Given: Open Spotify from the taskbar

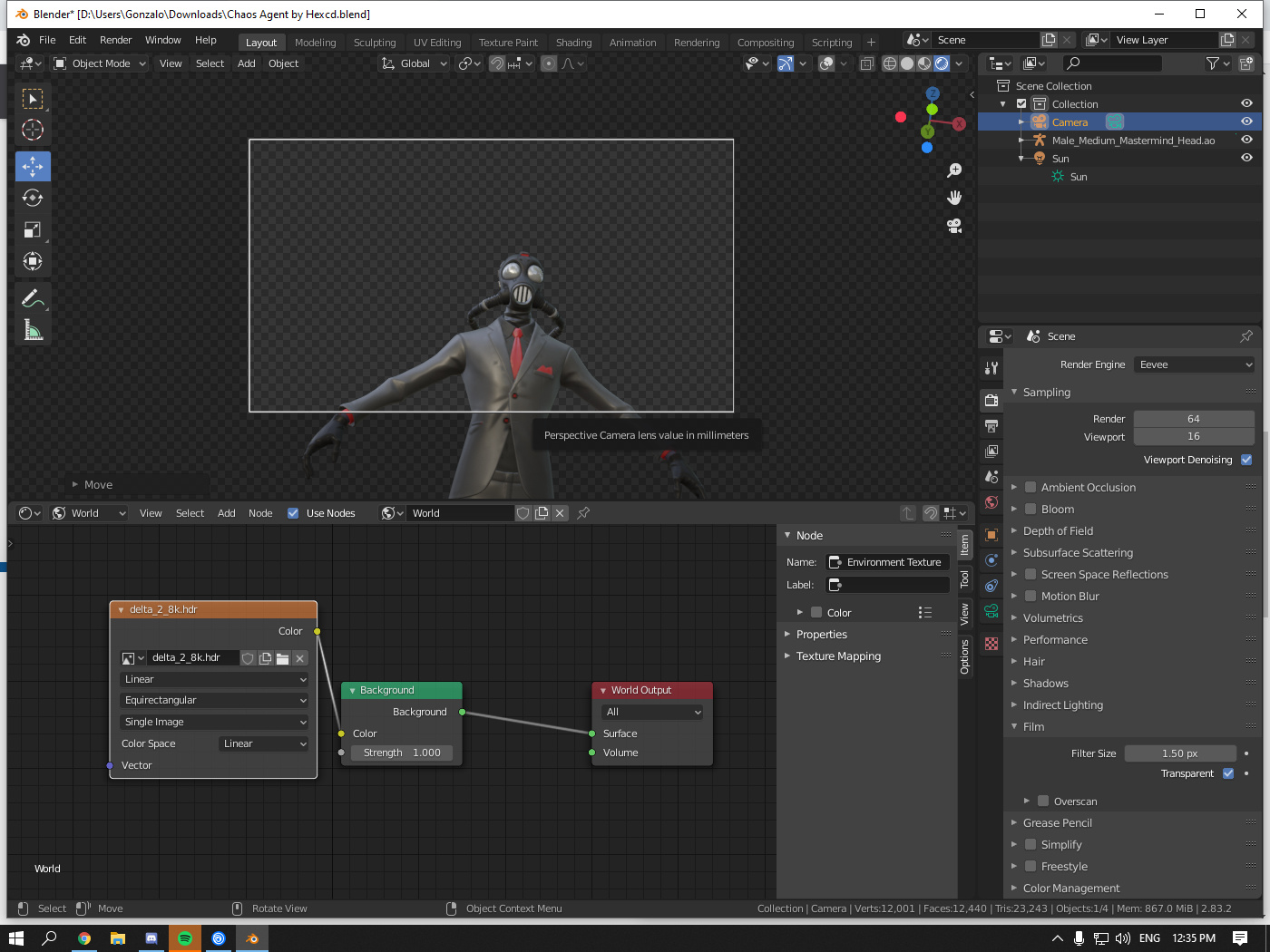Looking at the screenshot, I should tap(184, 937).
